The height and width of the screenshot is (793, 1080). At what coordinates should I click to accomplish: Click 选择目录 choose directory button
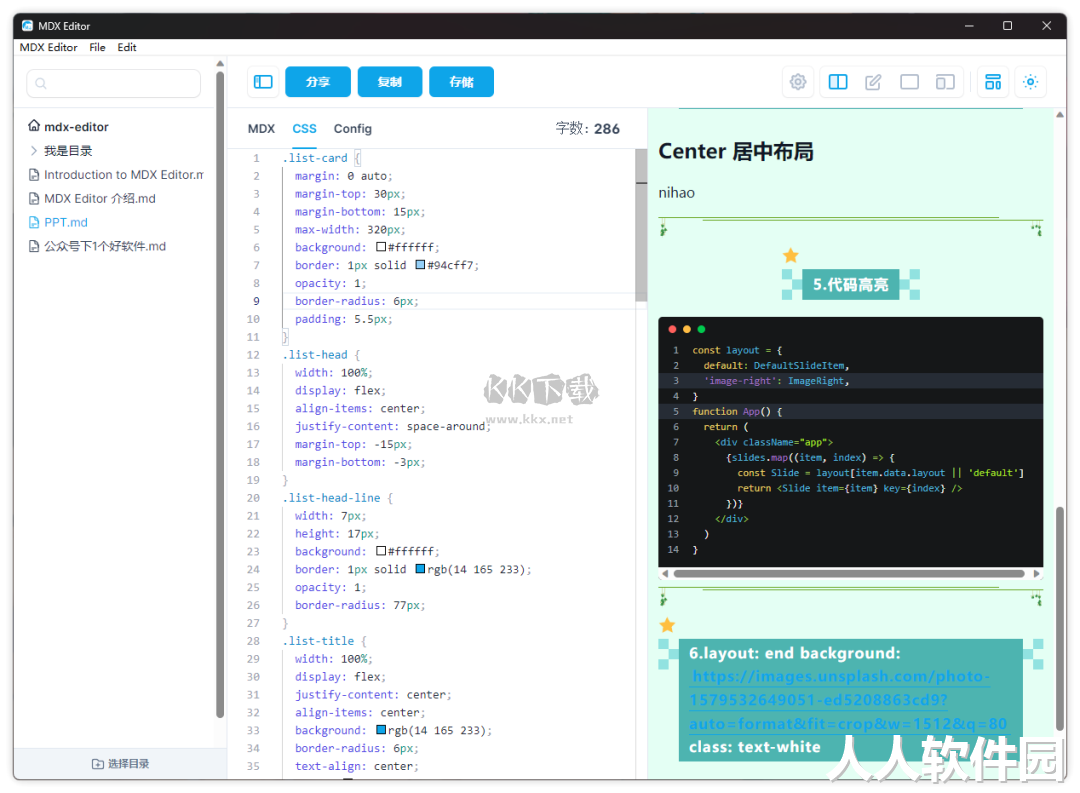(121, 763)
